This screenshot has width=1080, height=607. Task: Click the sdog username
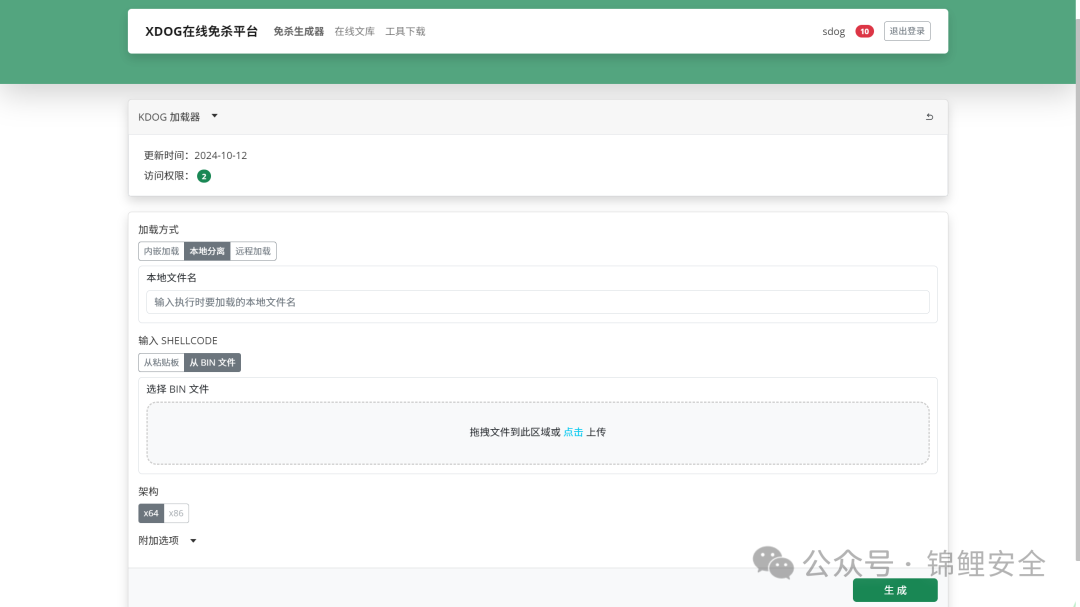(x=833, y=32)
